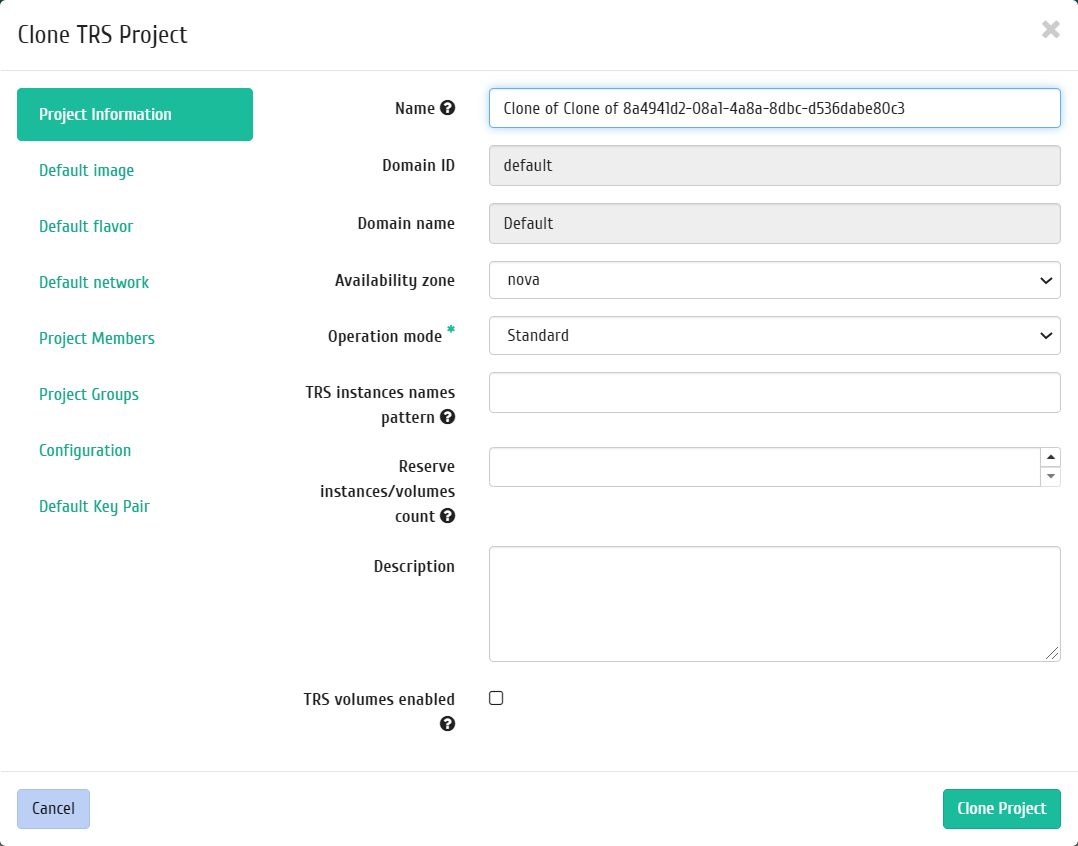Image resolution: width=1078 pixels, height=846 pixels.
Task: Click the Operation mode label
Action: click(x=384, y=337)
